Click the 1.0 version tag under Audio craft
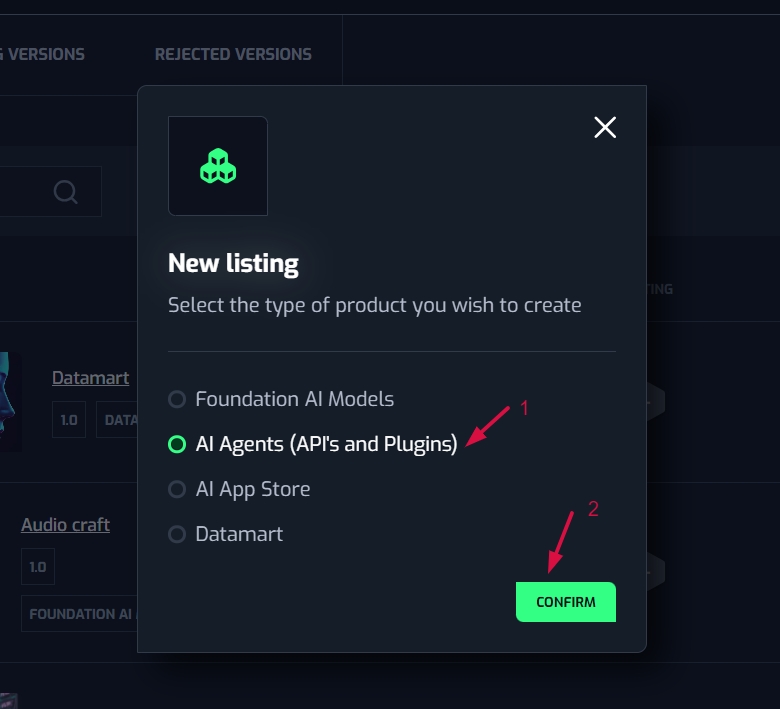 [37, 567]
